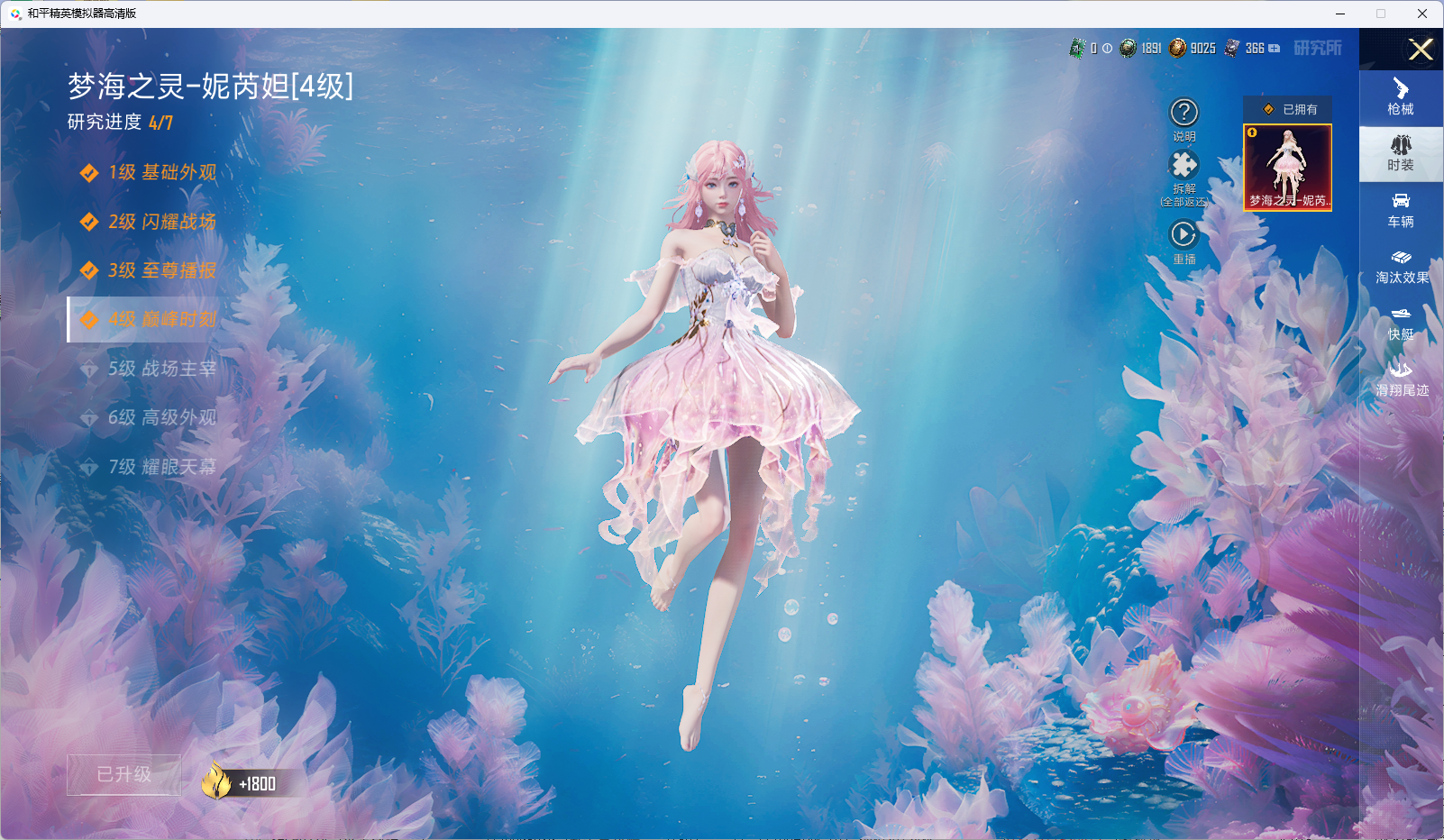Click the flame +1800 popularity icon
1444x840 pixels.
point(217,781)
